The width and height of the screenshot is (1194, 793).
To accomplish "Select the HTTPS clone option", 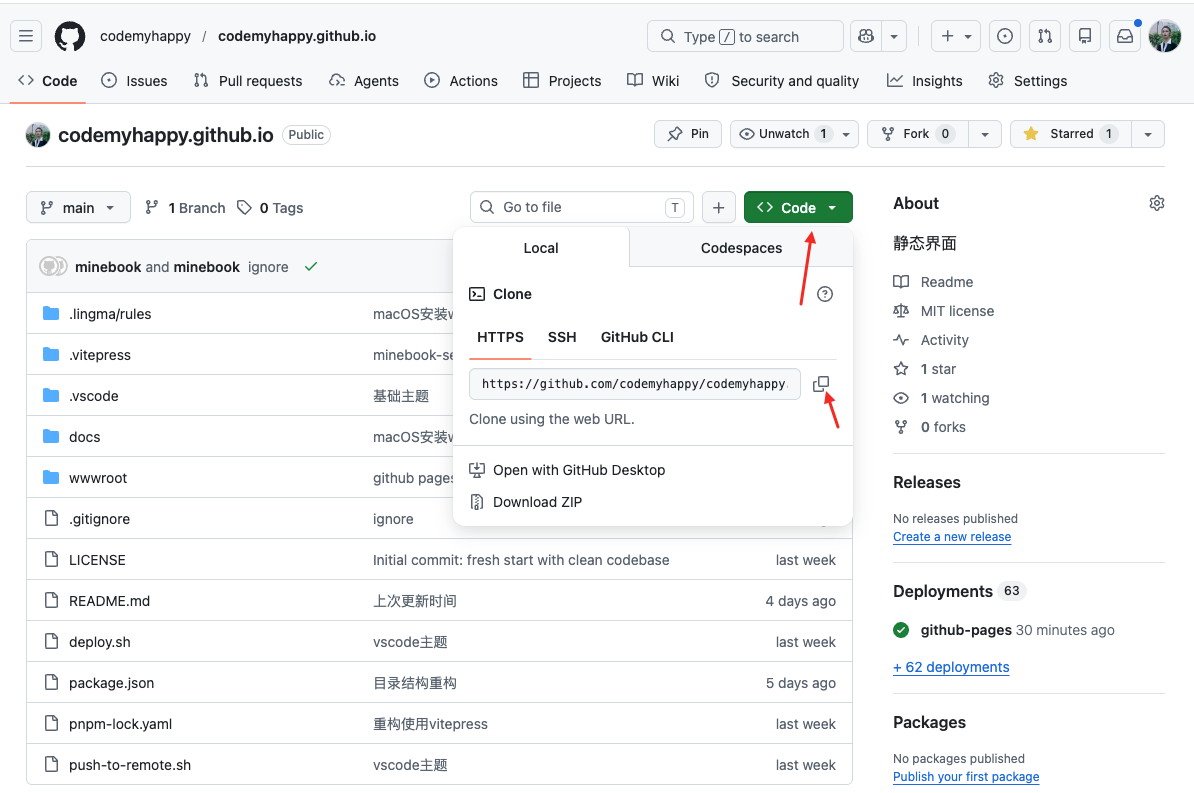I will [500, 337].
